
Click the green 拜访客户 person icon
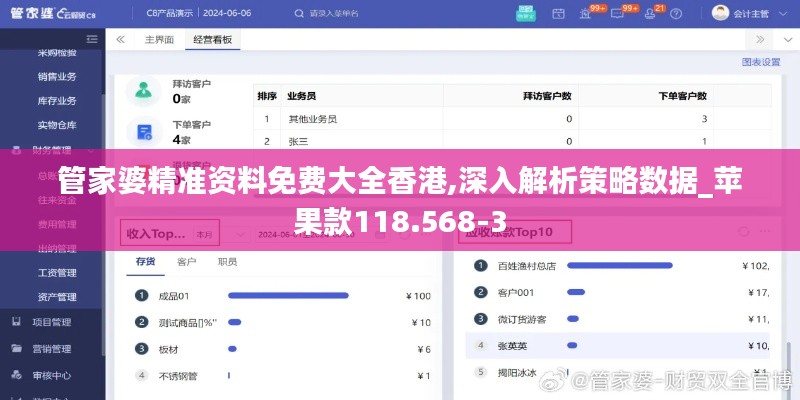143,91
